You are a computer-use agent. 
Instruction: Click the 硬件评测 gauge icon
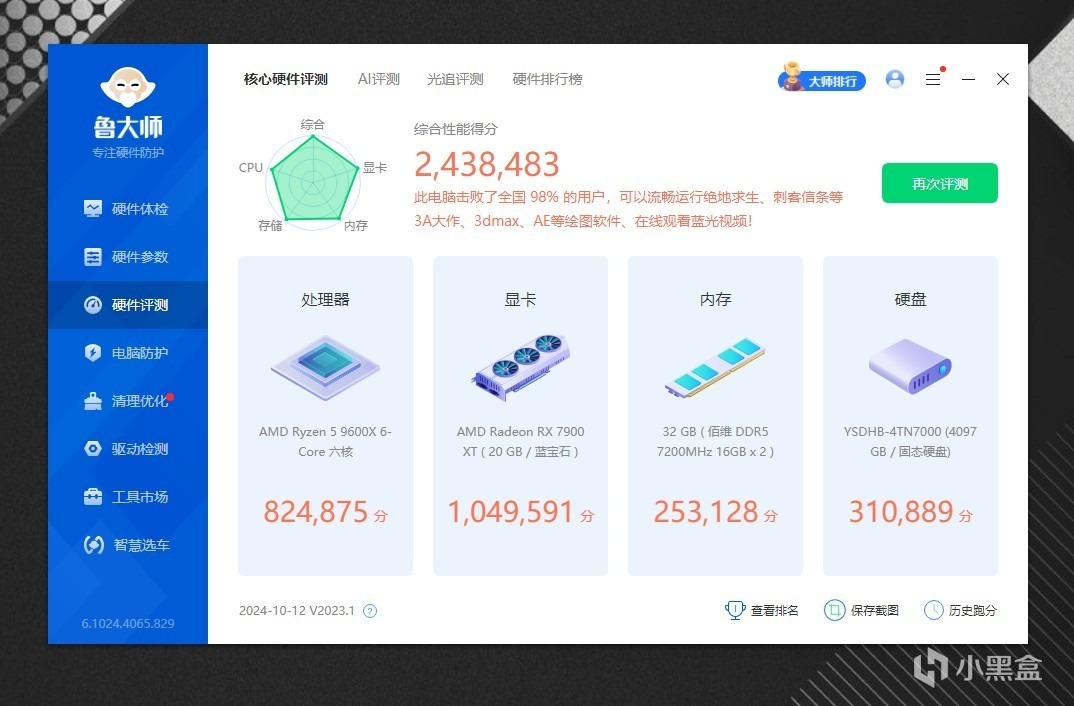(x=92, y=305)
